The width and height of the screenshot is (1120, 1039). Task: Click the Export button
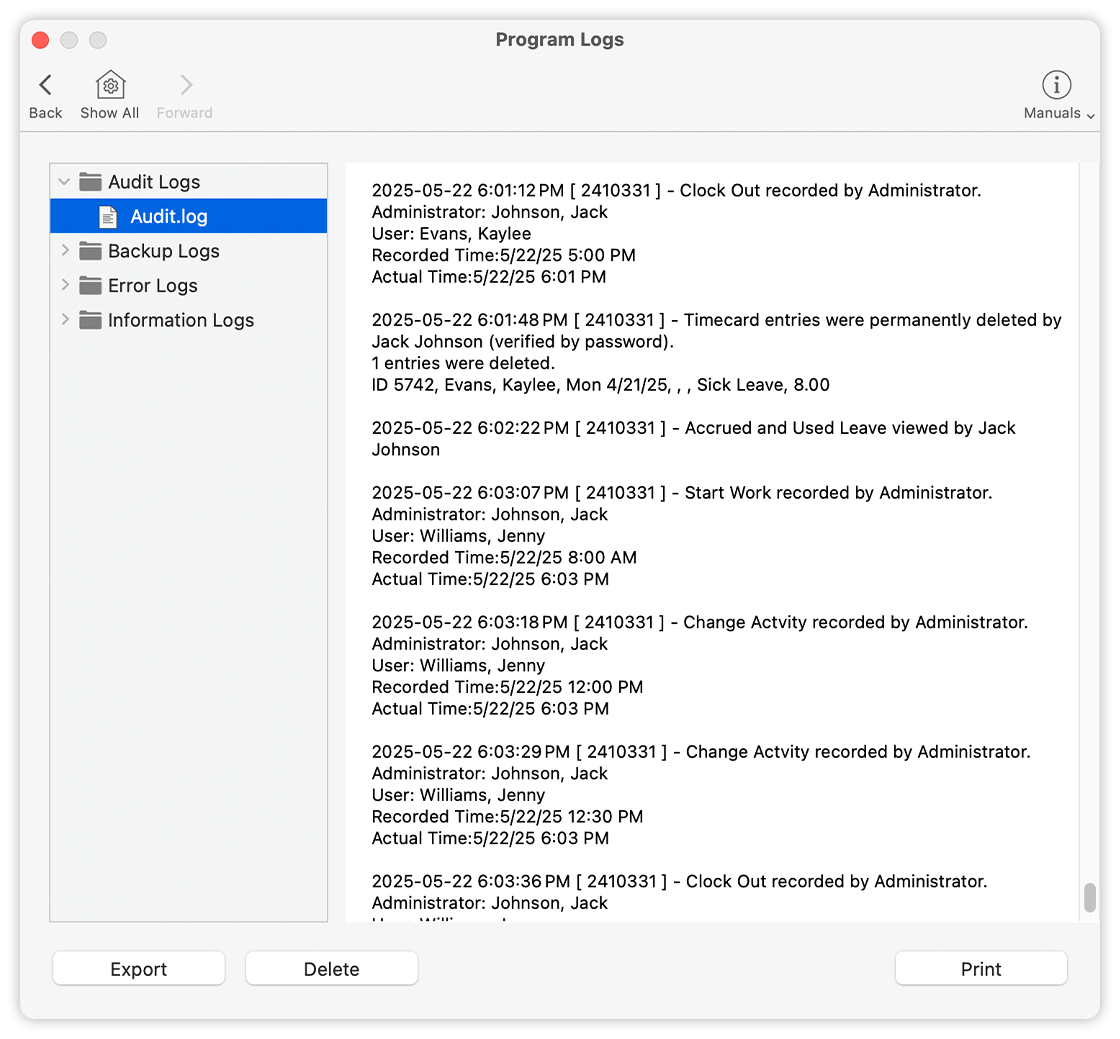[139, 969]
